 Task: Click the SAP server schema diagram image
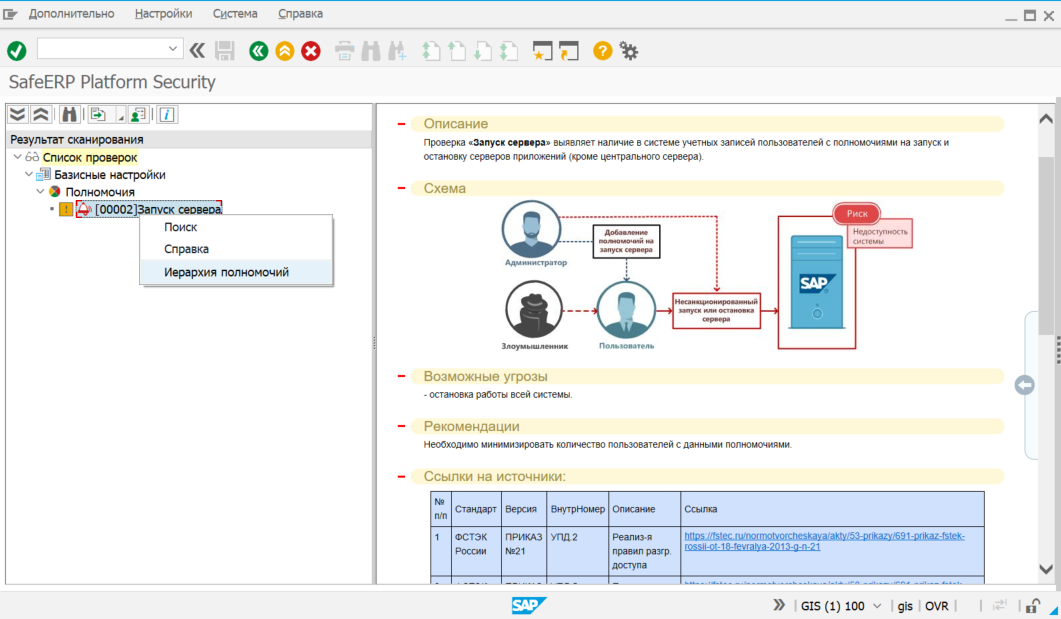[x=707, y=276]
